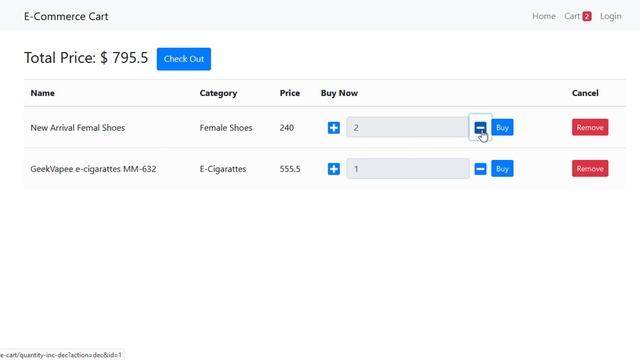This screenshot has height=360, width=640.
Task: Open the Login navigation link
Action: click(611, 16)
